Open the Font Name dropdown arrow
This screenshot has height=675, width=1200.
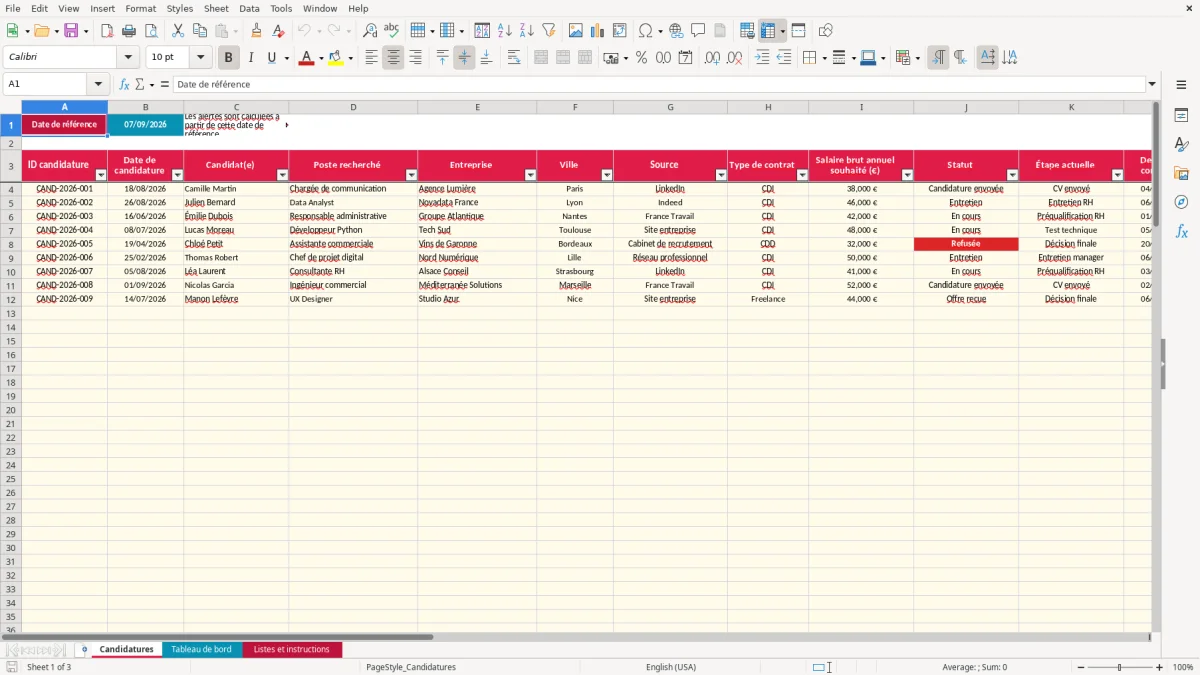pos(128,58)
